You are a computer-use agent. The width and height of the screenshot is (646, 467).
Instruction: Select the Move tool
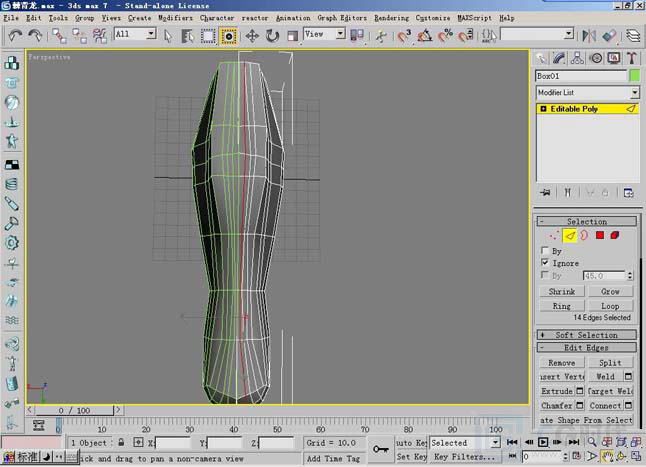click(252, 36)
